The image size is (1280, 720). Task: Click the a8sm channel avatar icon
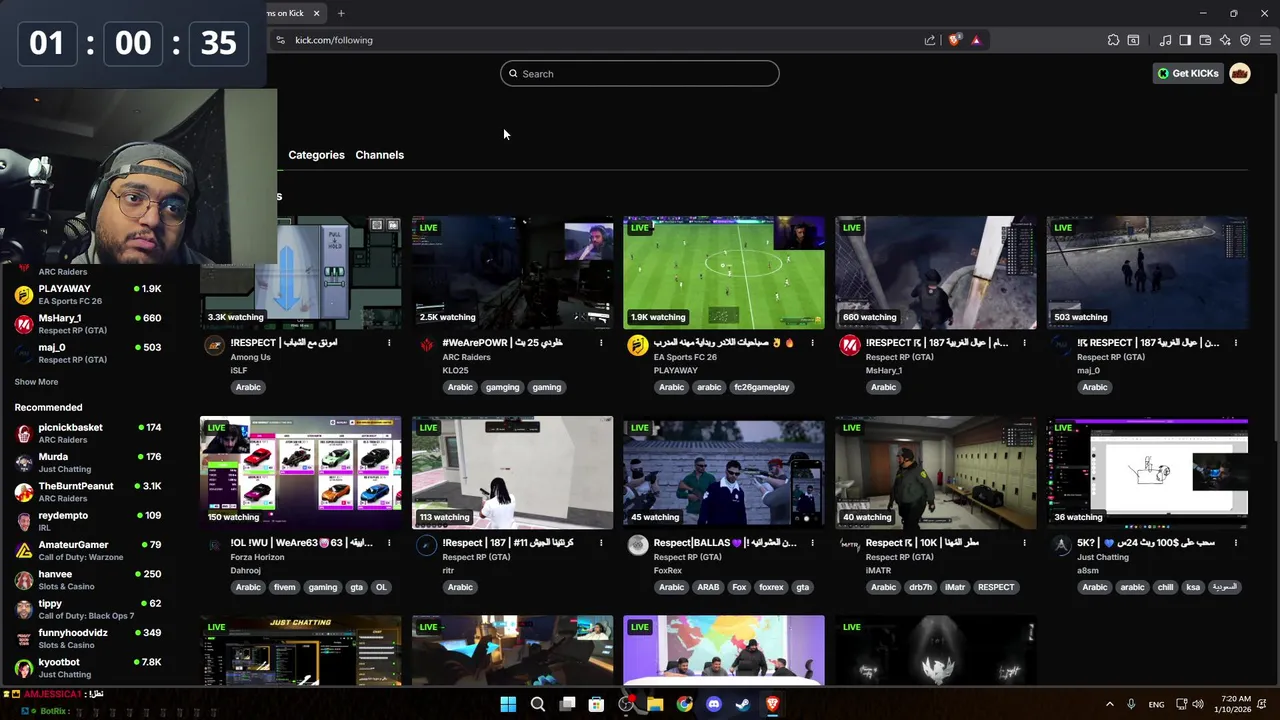(x=1061, y=545)
